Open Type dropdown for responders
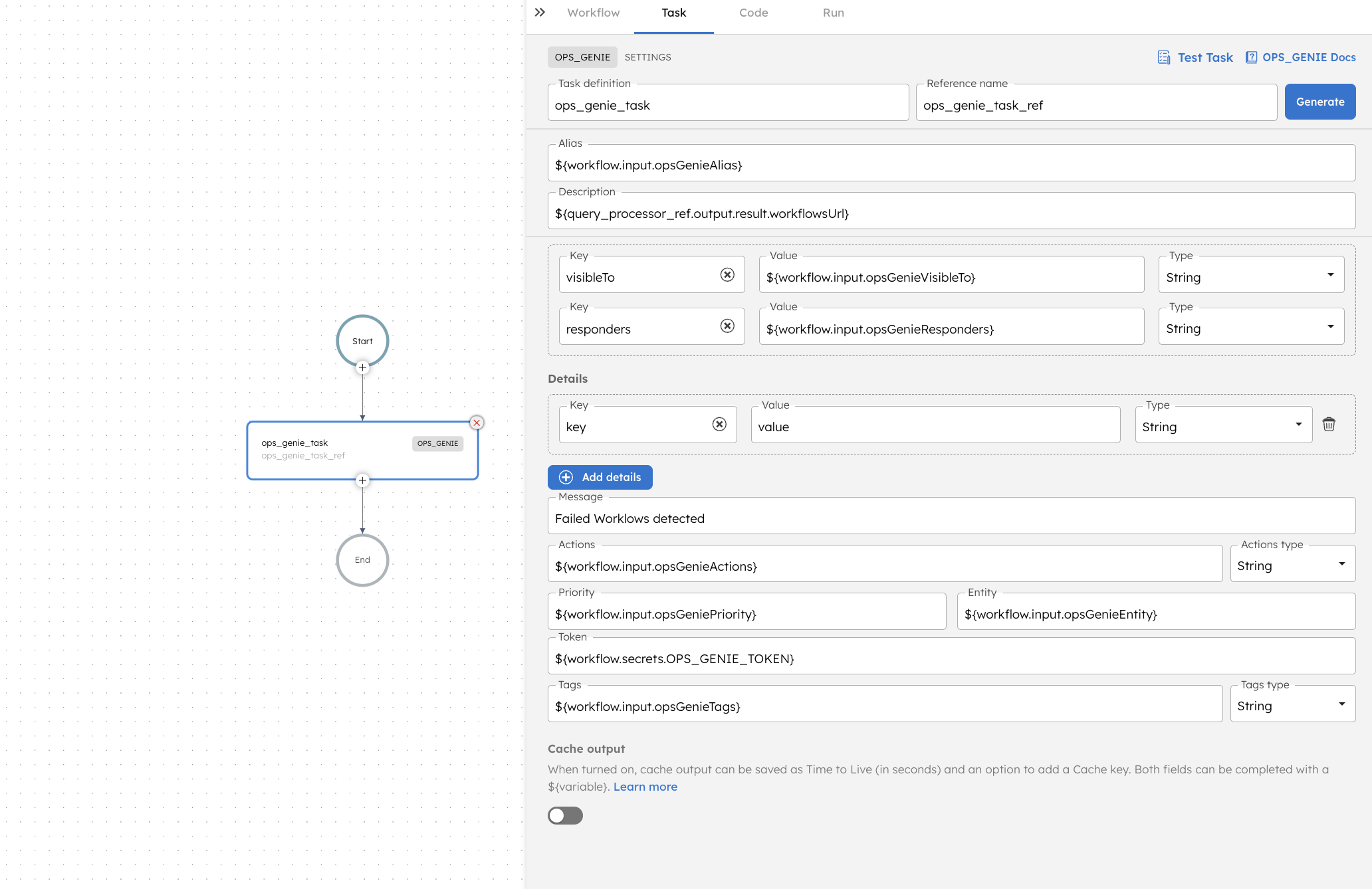 (x=1251, y=326)
